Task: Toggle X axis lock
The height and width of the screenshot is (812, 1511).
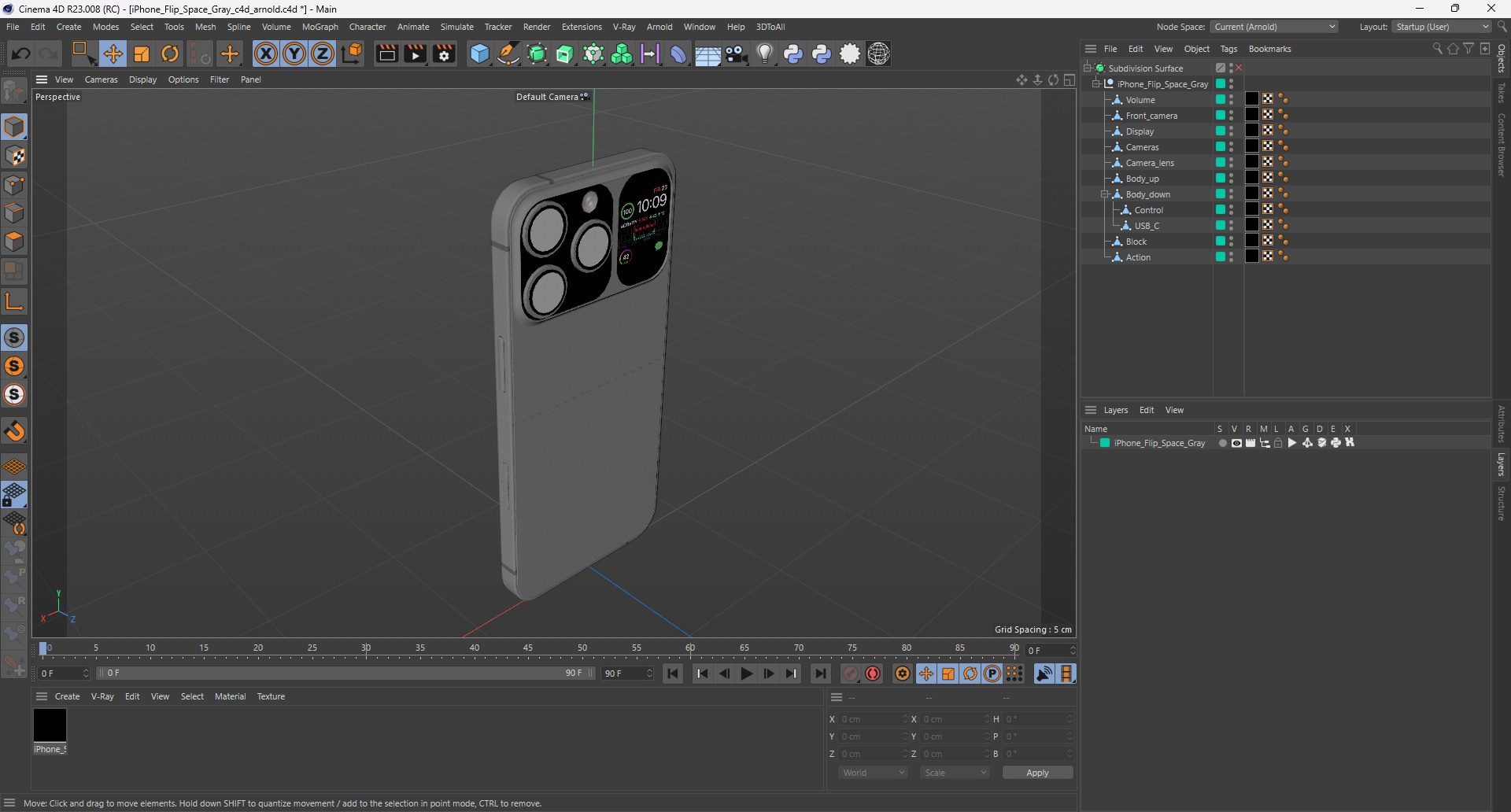Action: point(266,54)
